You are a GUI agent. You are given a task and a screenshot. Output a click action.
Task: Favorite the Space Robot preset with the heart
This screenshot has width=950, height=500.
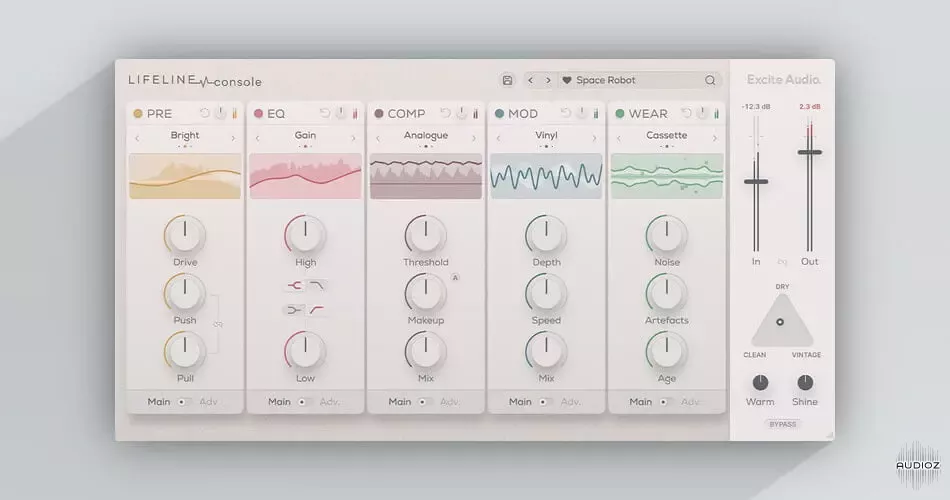pos(566,80)
